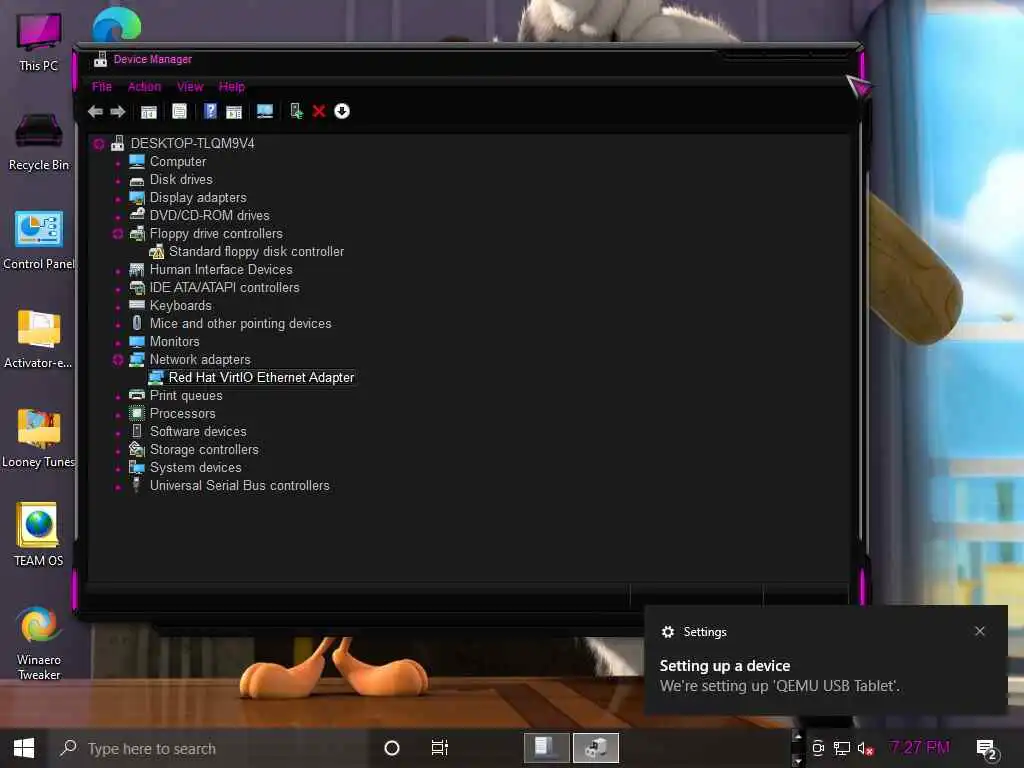Select the Software devices row
The image size is (1024, 768).
[x=198, y=432]
